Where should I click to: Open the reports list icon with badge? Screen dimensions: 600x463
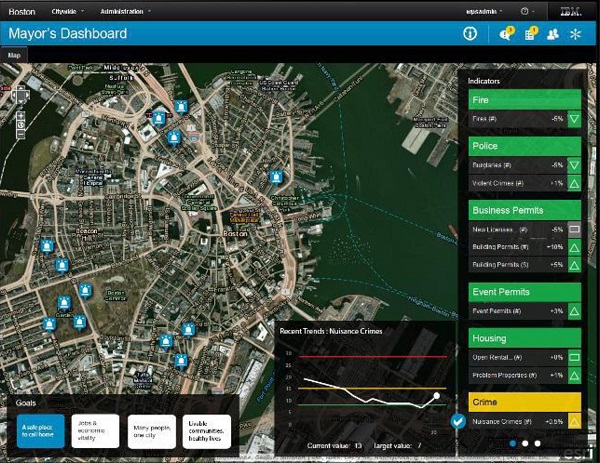530,34
